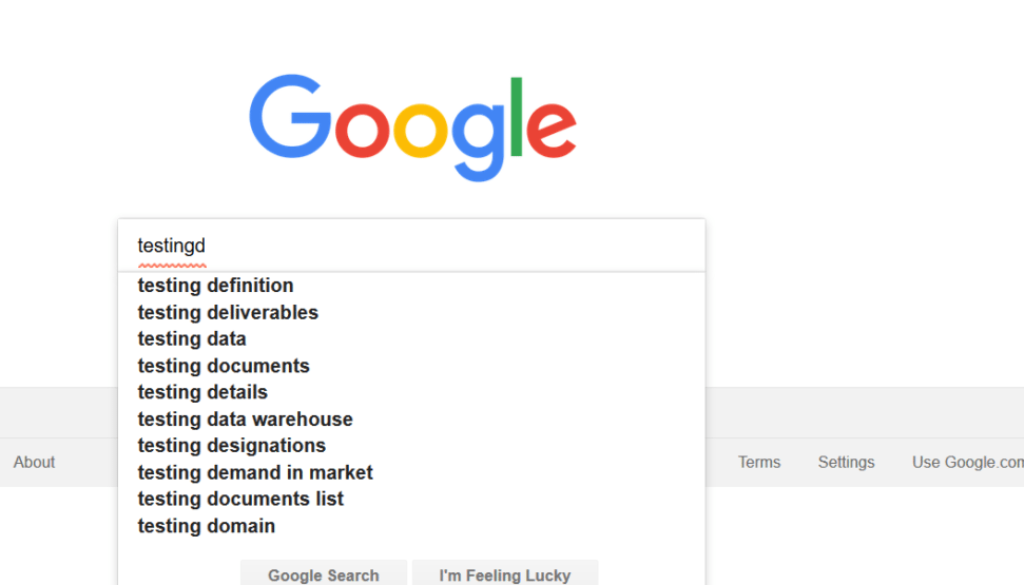Select the "testing documents" suggestion
This screenshot has height=585, width=1024.
point(223,366)
